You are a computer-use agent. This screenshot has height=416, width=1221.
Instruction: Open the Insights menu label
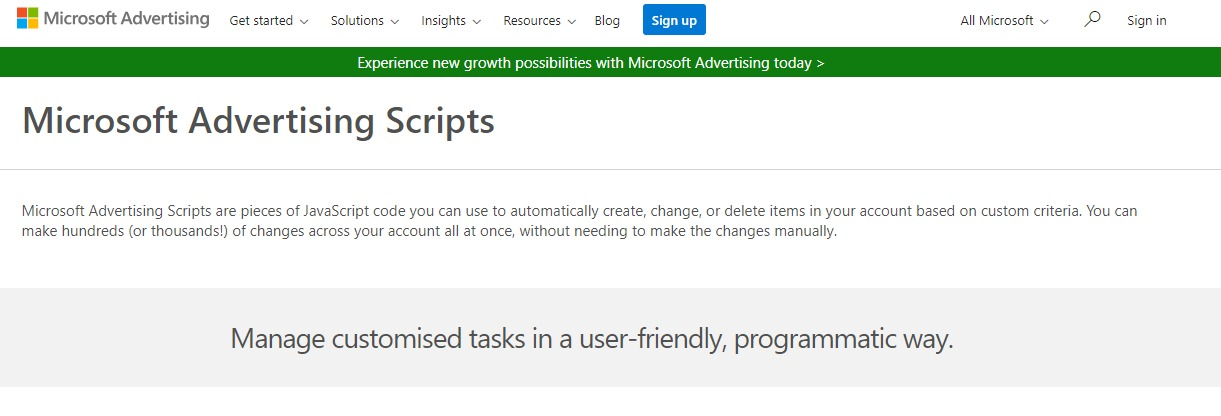click(x=443, y=21)
